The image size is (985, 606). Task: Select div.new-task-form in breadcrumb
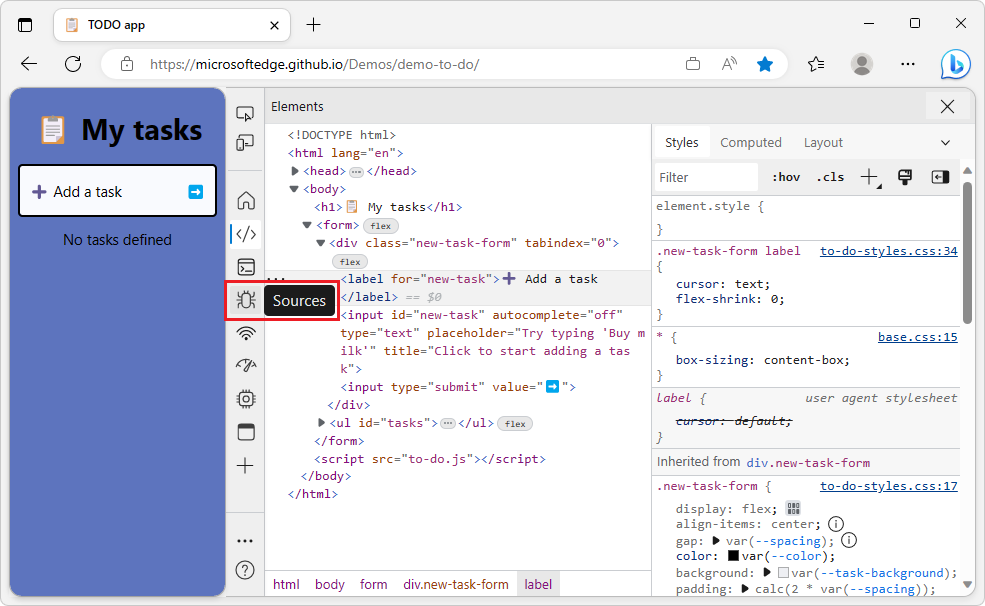[x=455, y=584]
